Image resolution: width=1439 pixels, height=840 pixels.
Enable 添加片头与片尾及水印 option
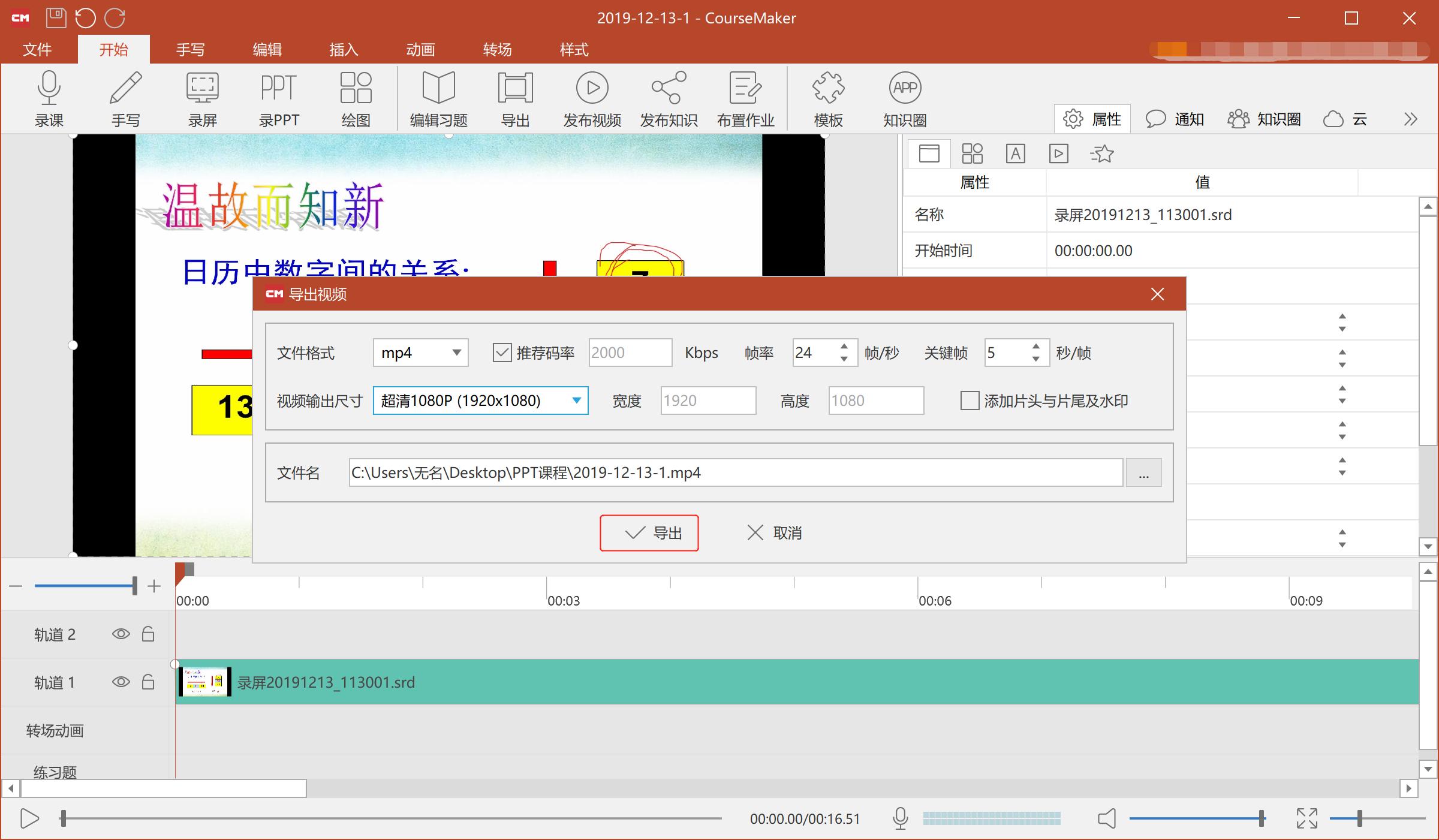[x=970, y=401]
